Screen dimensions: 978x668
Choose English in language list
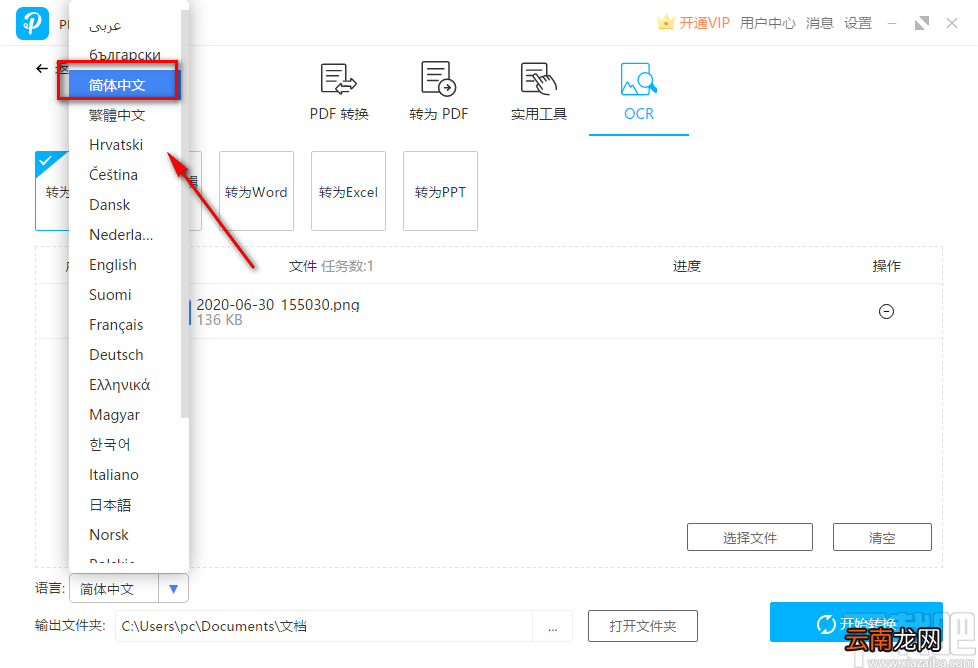(x=125, y=264)
